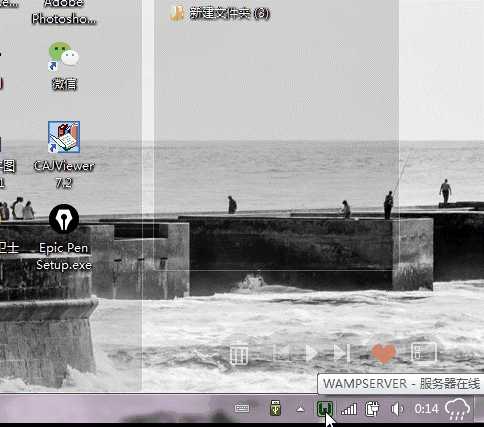Viewport: 484px width, 427px height.
Task: Open the on-screen keyboard tray icon
Action: (x=242, y=408)
